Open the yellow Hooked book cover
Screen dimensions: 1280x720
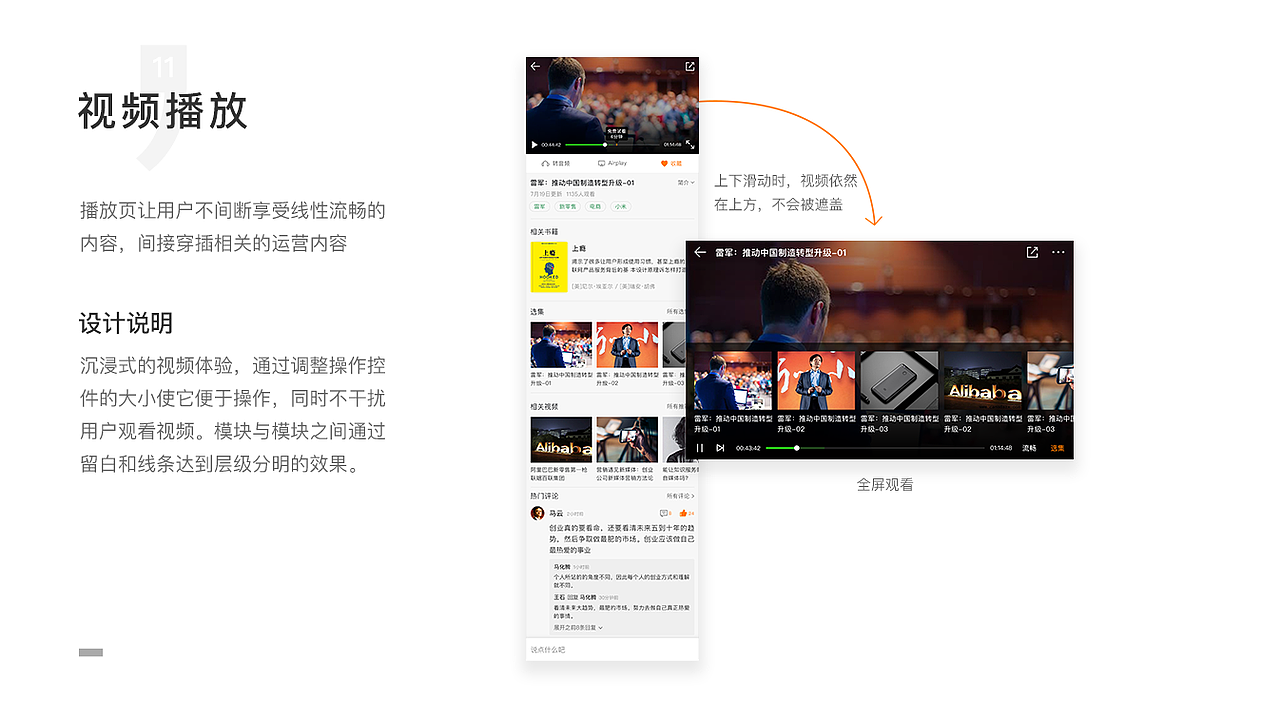pyautogui.click(x=549, y=267)
